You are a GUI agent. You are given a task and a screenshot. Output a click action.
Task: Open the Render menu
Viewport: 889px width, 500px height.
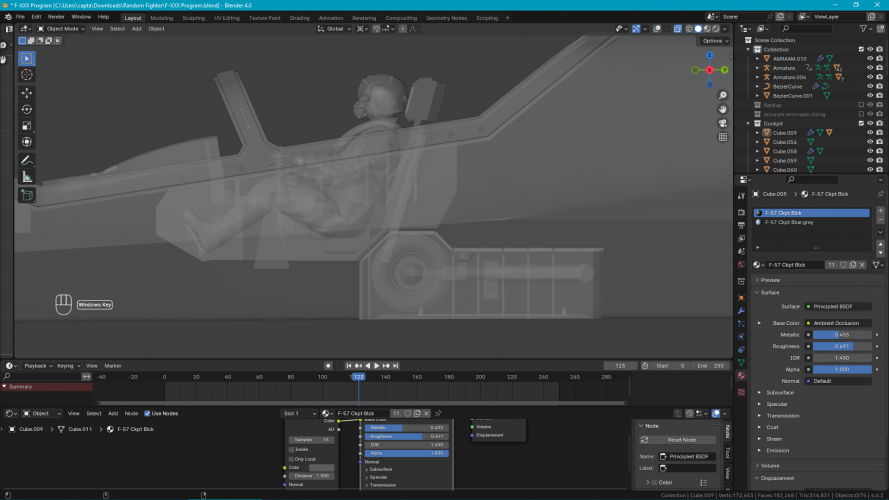(x=56, y=17)
